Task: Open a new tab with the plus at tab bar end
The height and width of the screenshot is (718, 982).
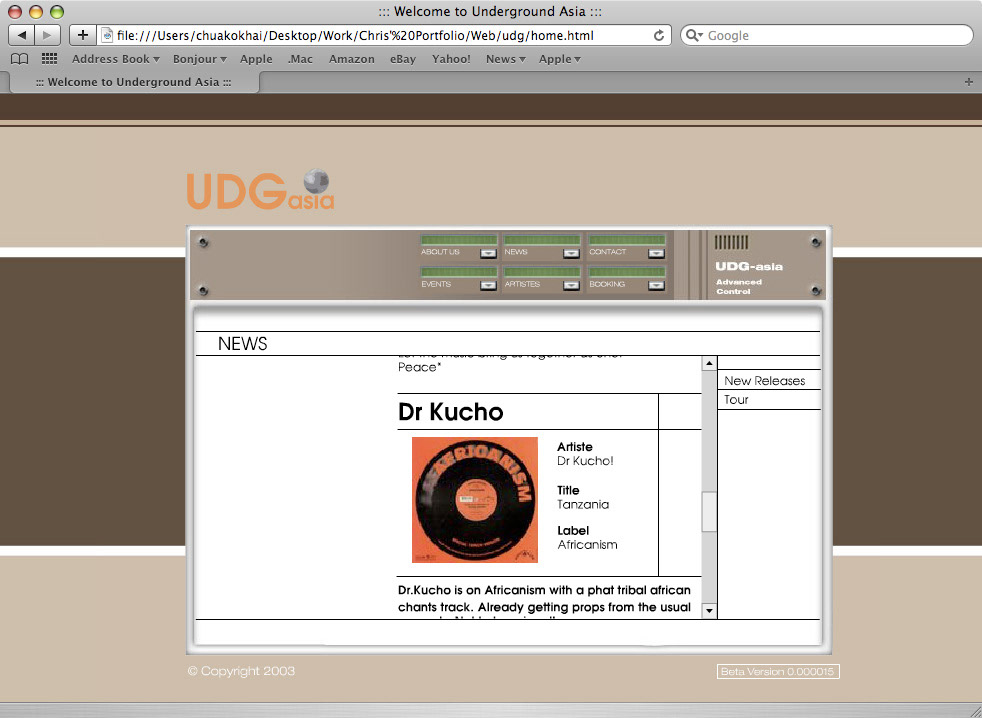Action: click(969, 82)
